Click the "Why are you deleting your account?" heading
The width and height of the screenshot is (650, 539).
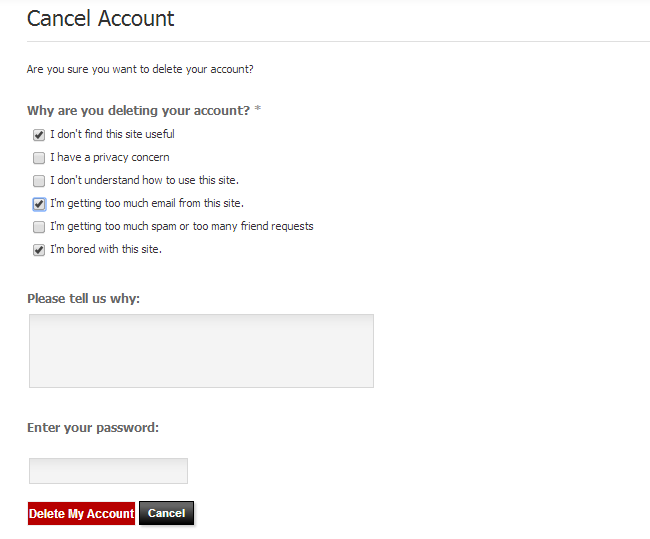point(138,110)
